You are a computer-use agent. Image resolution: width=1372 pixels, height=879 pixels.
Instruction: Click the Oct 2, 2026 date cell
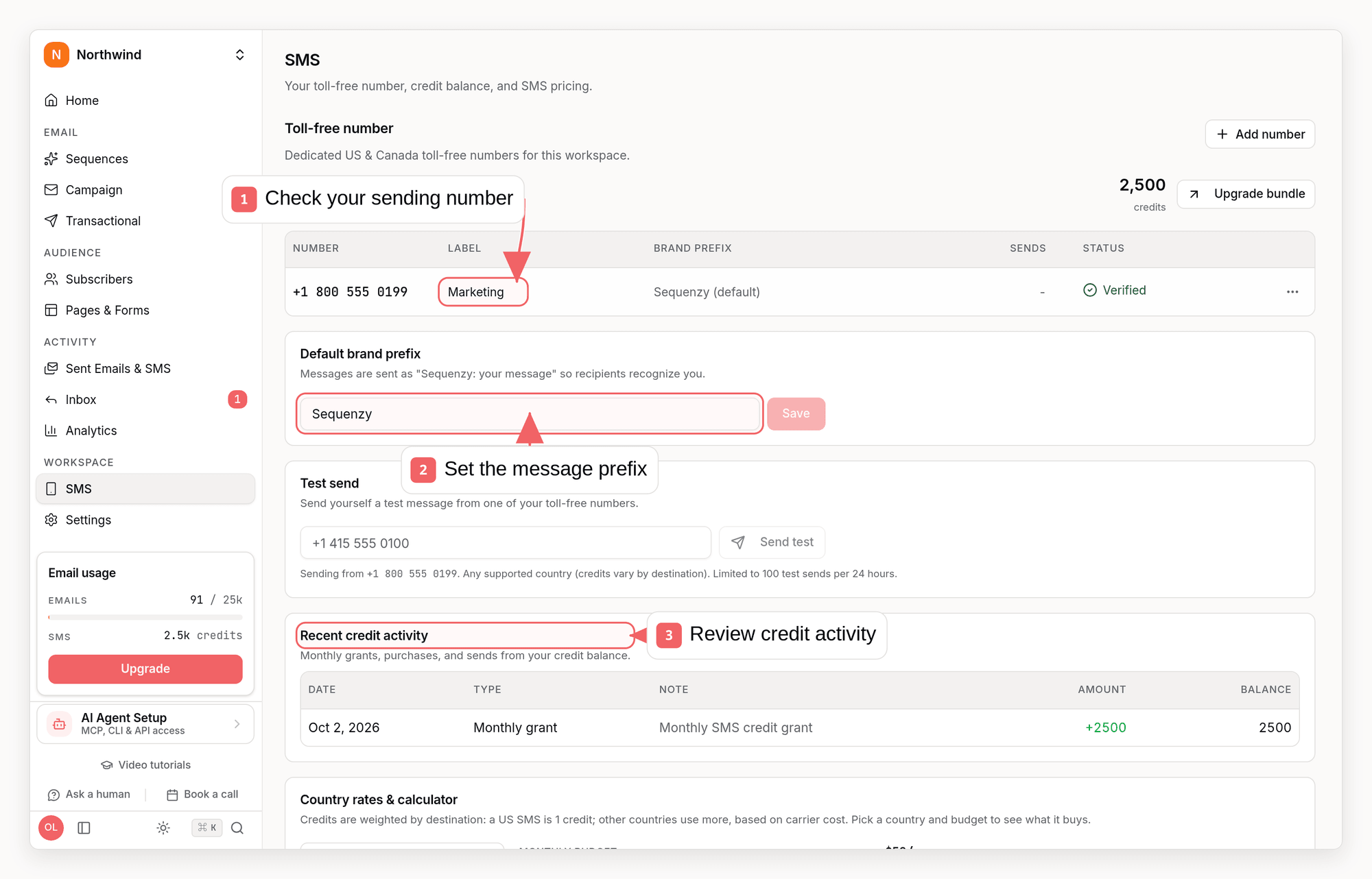[x=344, y=727]
